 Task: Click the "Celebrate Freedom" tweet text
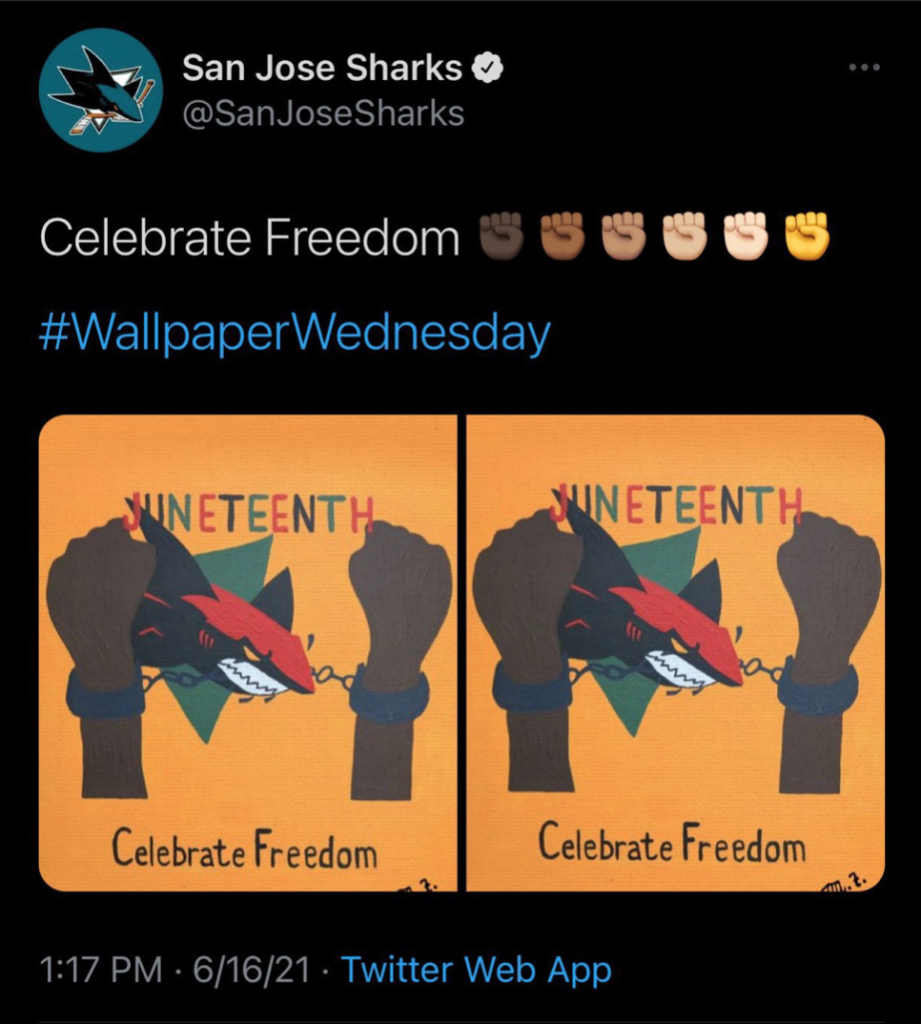coord(248,238)
